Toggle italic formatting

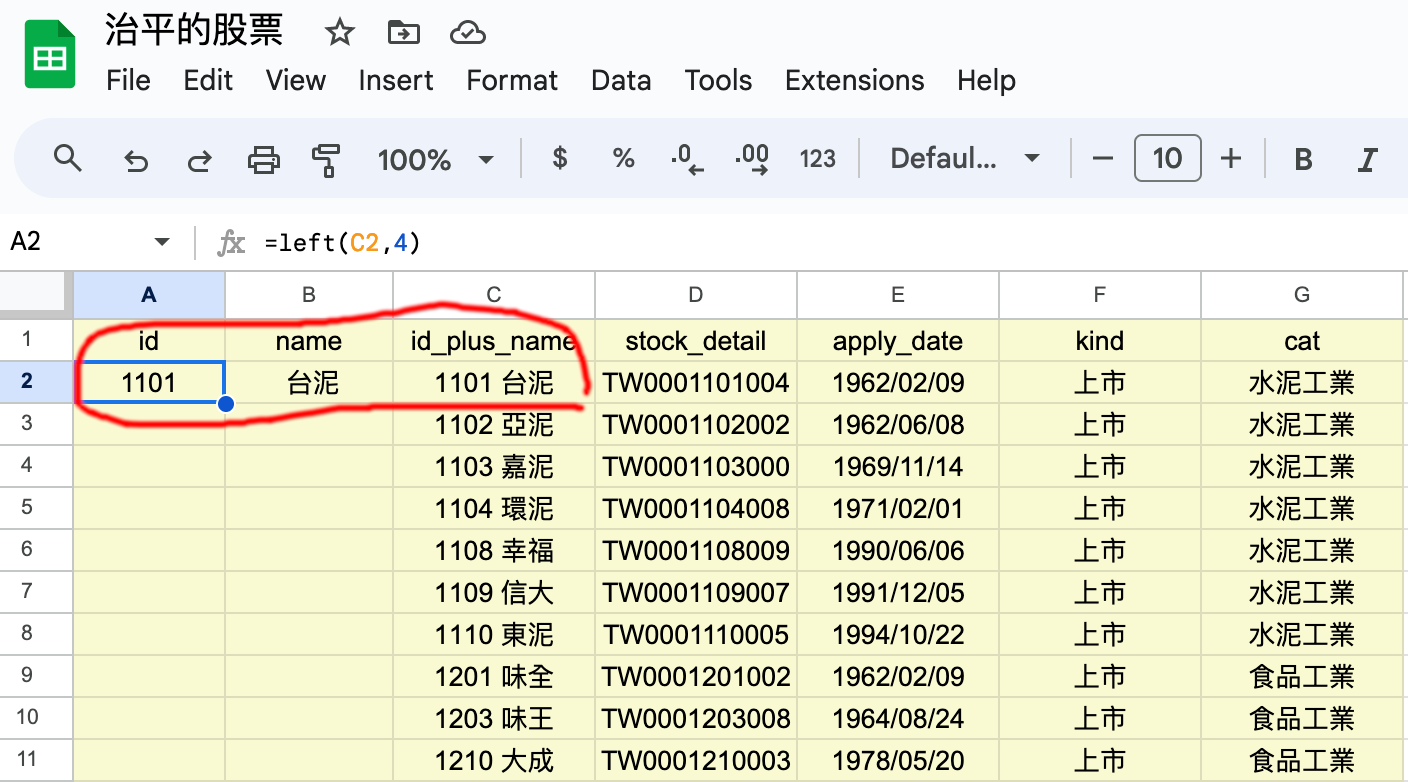pyautogui.click(x=1367, y=159)
